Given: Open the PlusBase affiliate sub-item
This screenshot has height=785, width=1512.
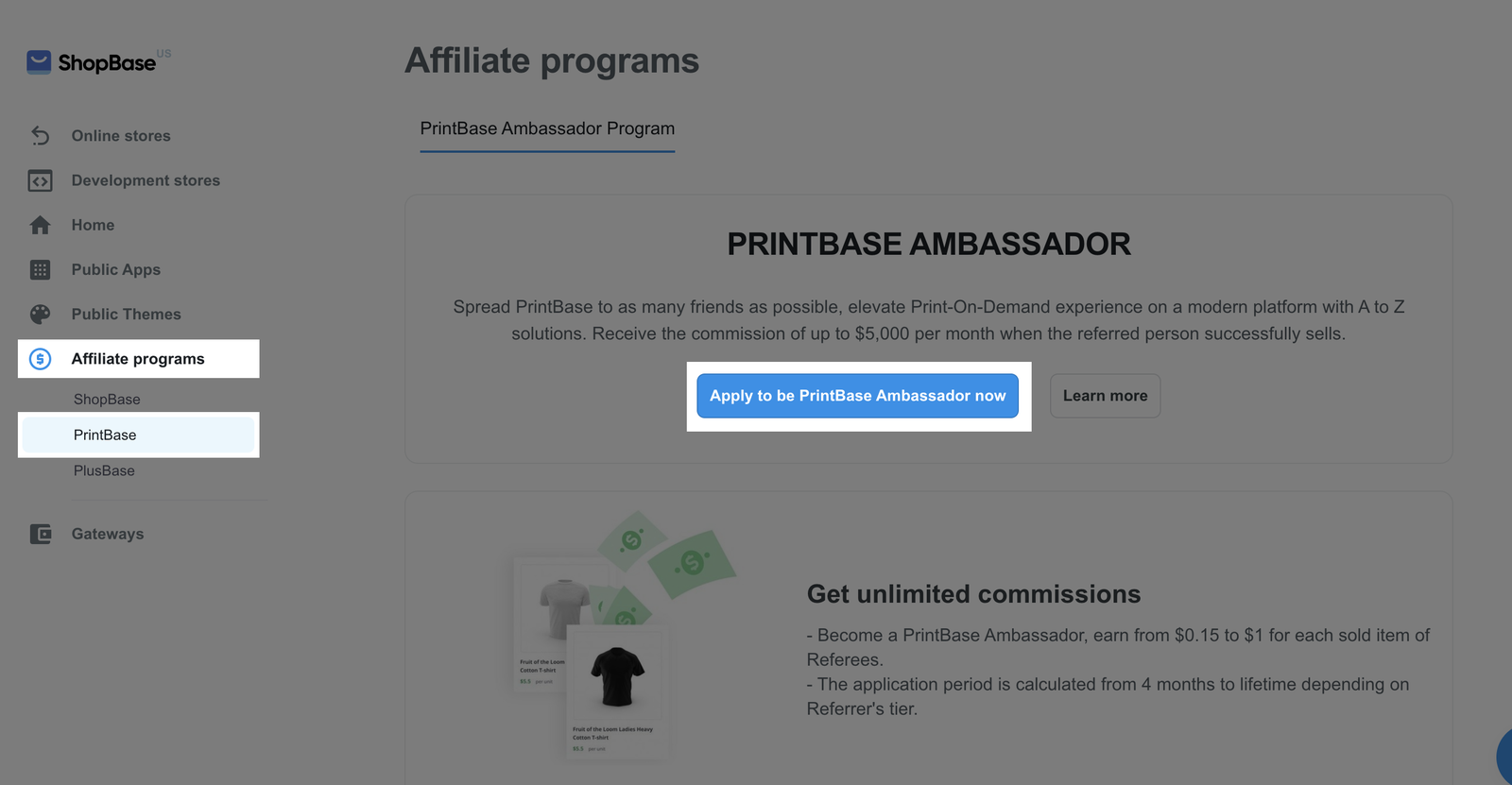Looking at the screenshot, I should pyautogui.click(x=104, y=470).
